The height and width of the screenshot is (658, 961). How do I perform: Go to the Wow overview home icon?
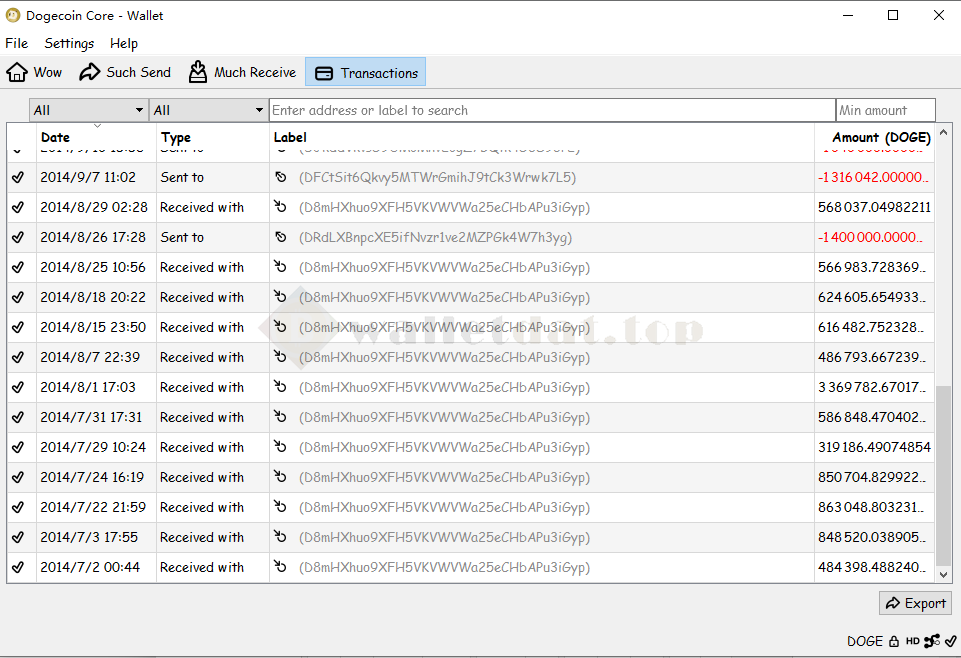click(x=17, y=72)
